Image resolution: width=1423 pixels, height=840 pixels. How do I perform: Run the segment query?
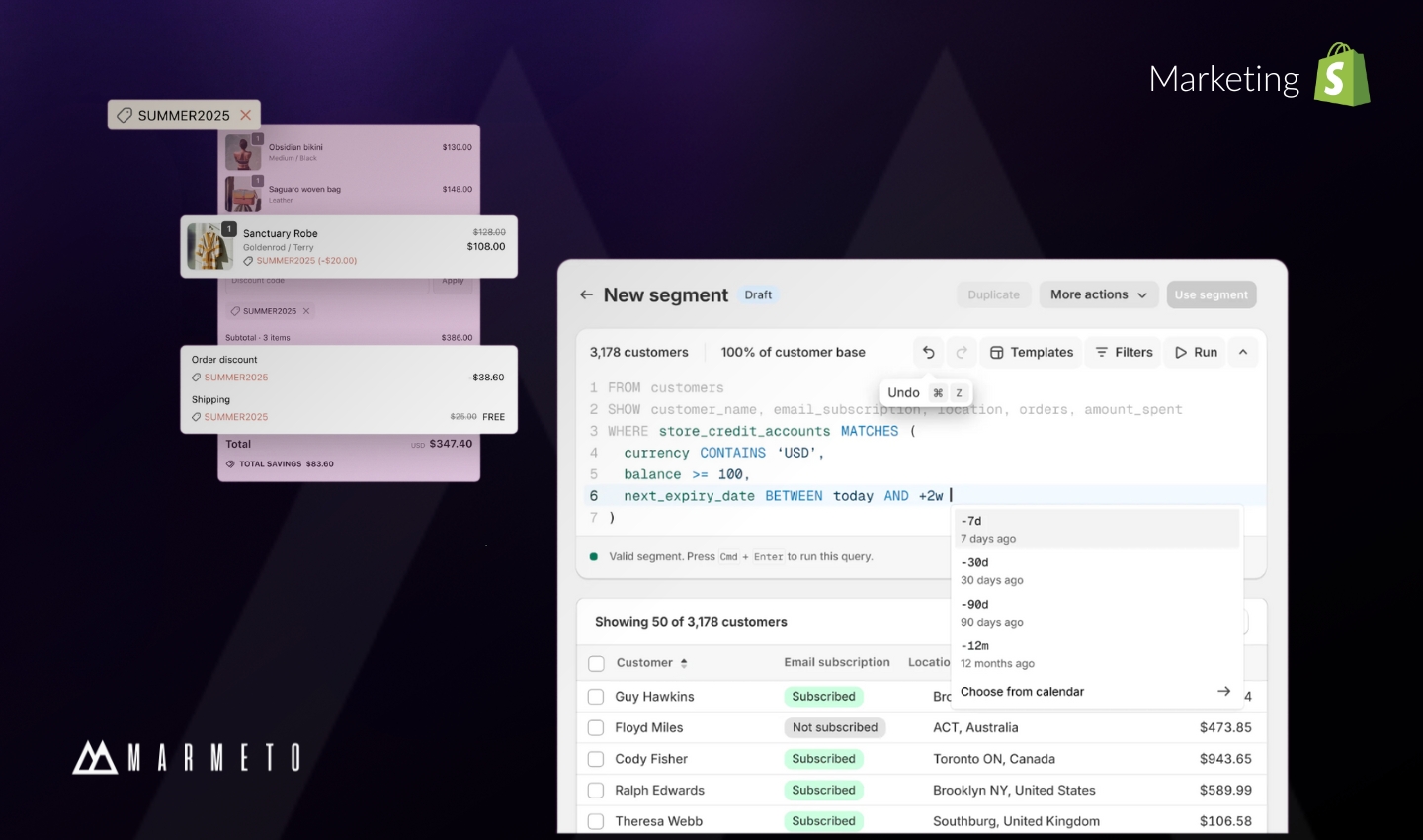coord(1196,352)
